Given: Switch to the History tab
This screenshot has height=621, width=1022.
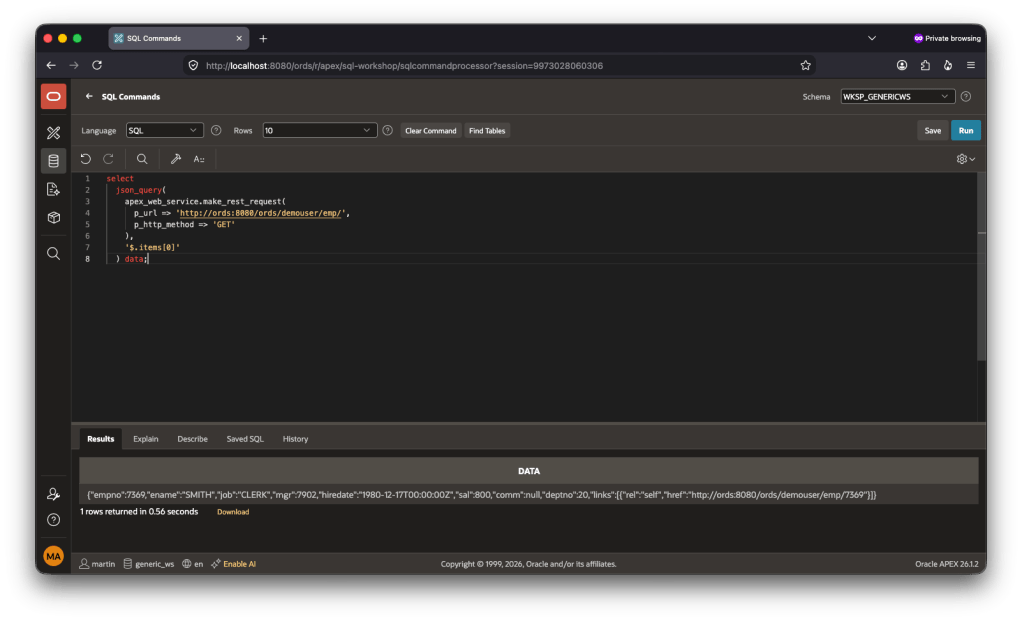Looking at the screenshot, I should 295,439.
